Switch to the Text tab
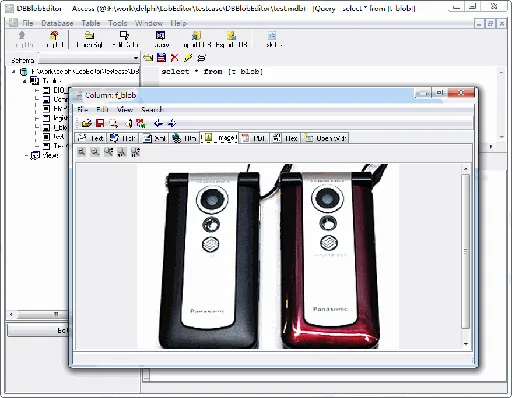512x398 pixels. (91, 138)
